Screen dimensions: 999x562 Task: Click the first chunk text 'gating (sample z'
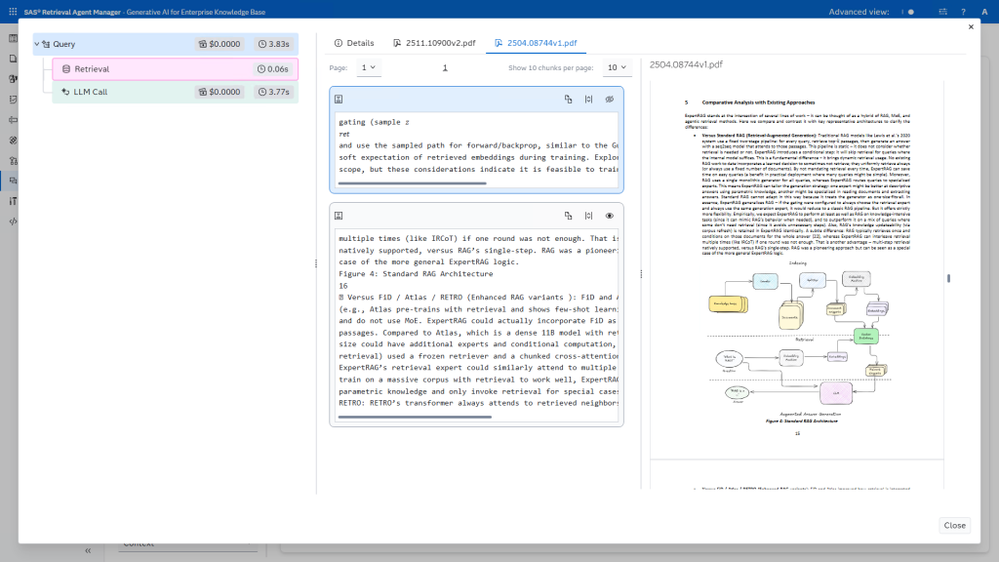pos(374,122)
